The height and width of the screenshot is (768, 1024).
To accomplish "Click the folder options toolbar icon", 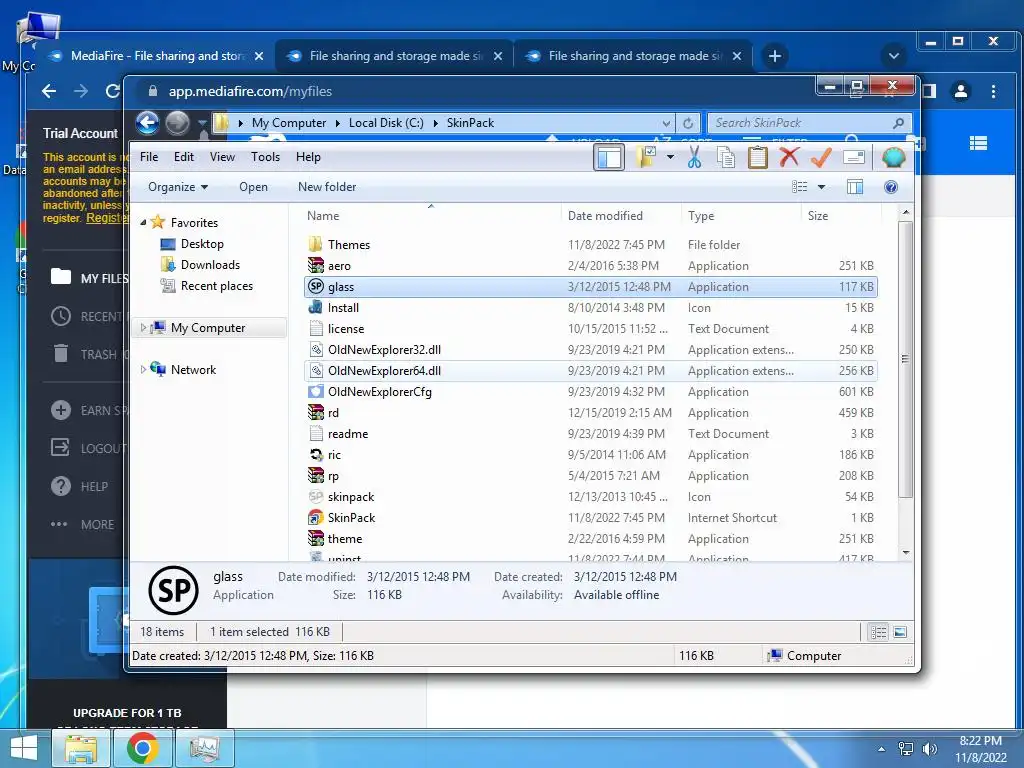I will click(x=647, y=157).
